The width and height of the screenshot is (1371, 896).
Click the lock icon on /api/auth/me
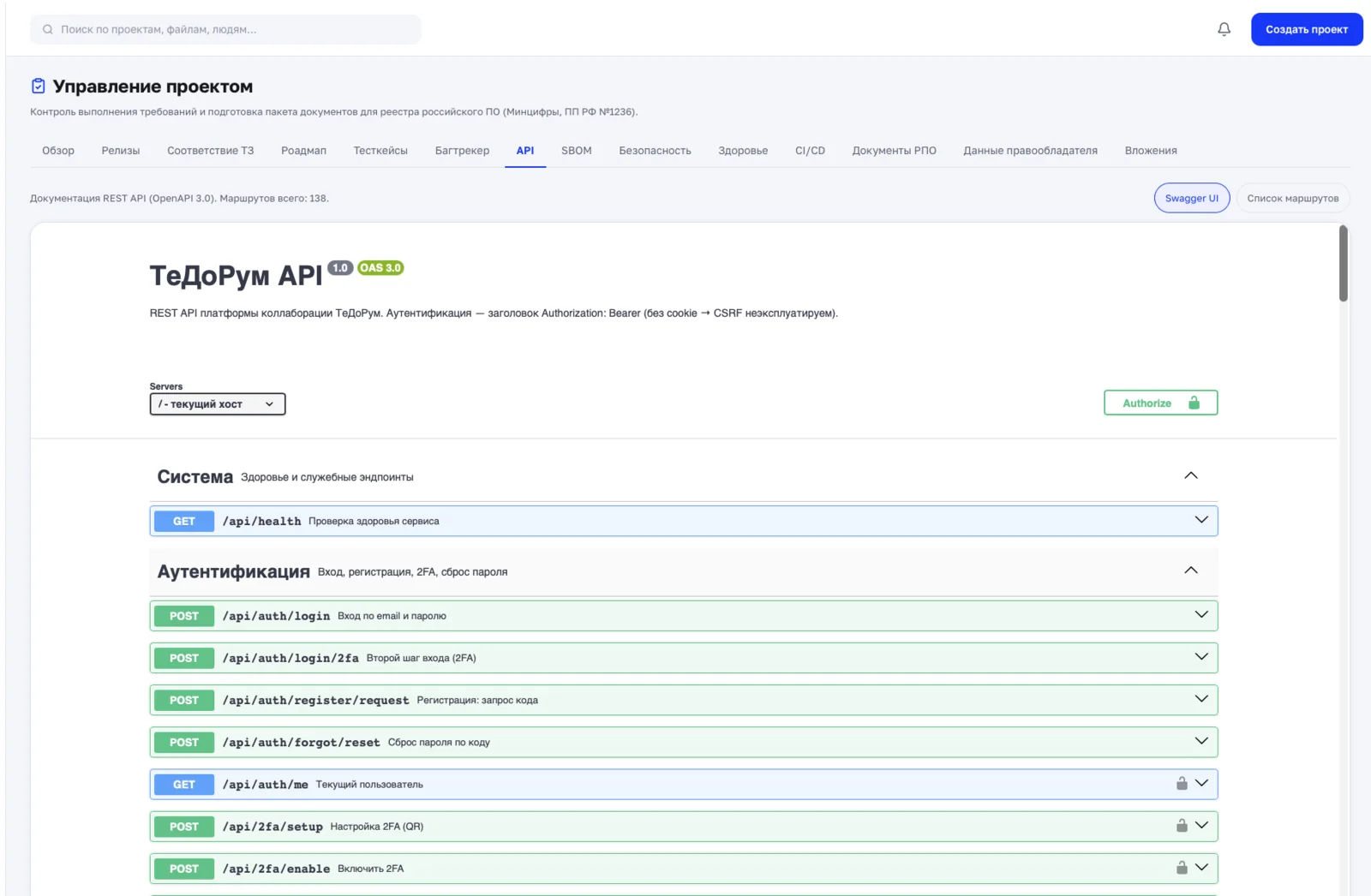coord(1182,784)
